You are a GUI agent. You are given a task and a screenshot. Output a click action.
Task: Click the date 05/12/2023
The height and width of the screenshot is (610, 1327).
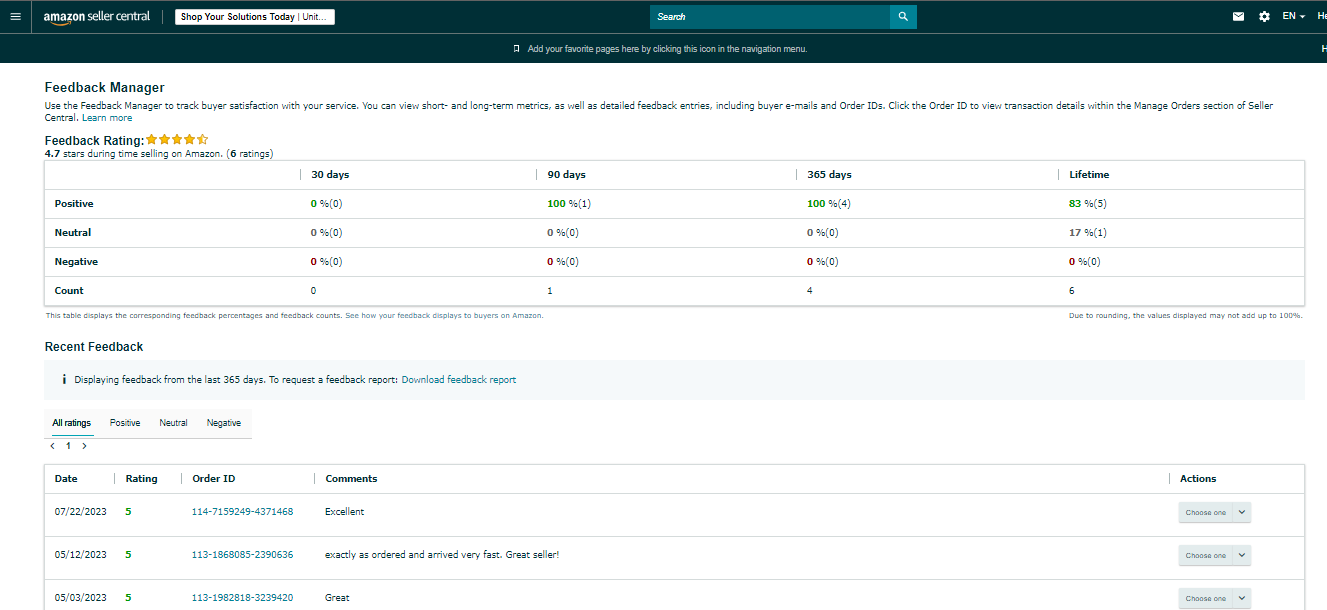point(81,555)
